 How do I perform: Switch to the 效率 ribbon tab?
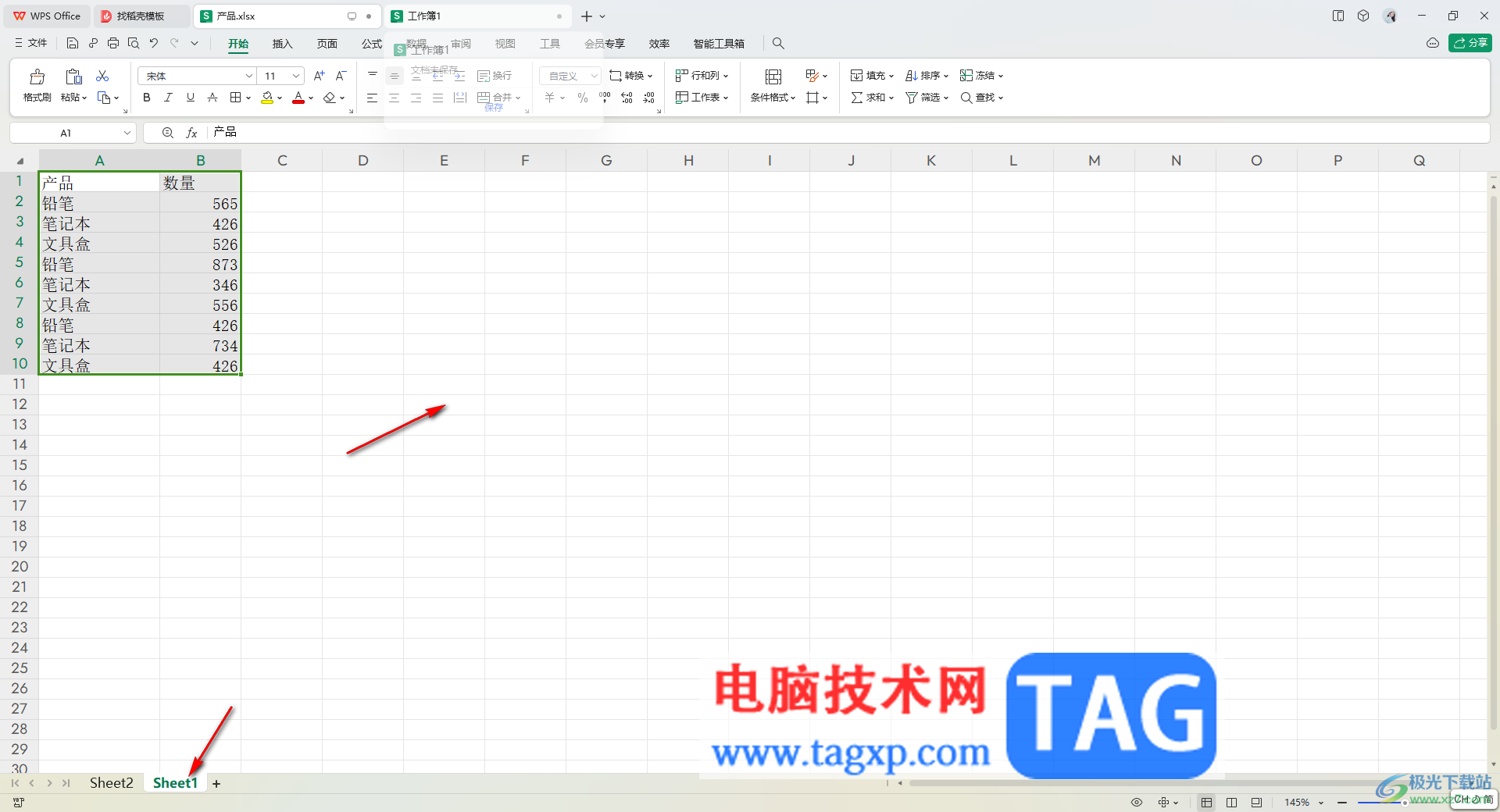(x=659, y=44)
